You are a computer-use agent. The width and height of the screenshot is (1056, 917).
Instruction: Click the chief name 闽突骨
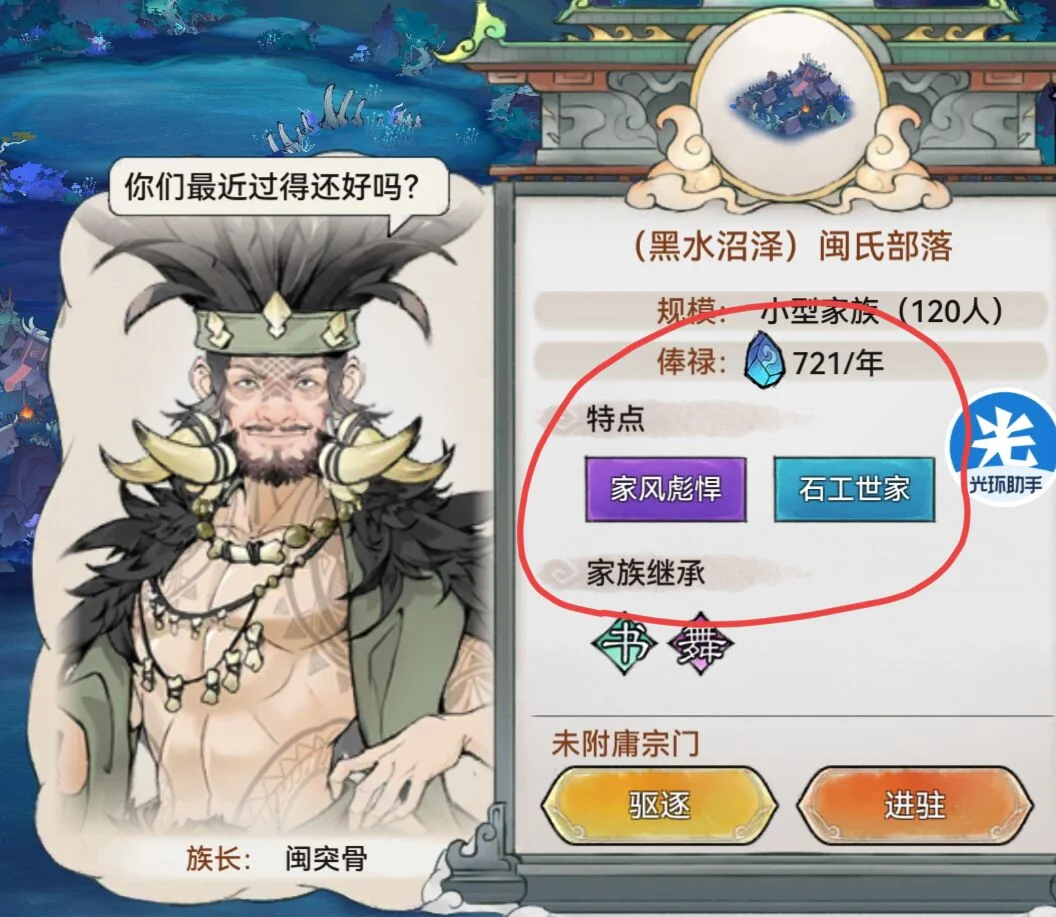click(326, 858)
